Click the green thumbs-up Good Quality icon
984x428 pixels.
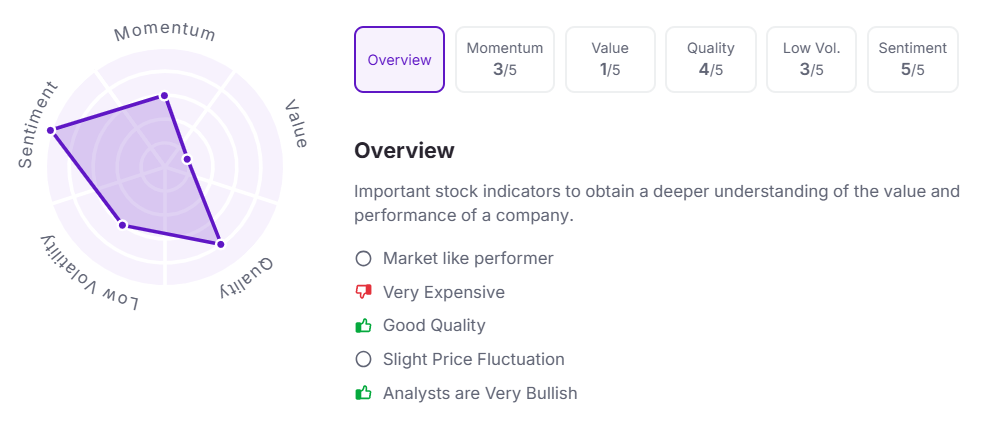363,326
